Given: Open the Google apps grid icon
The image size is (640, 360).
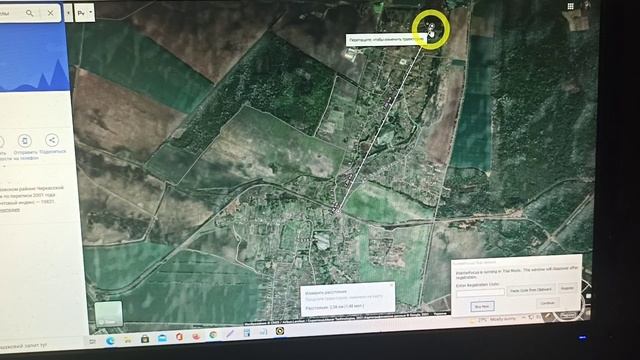Looking at the screenshot, I should point(570,6).
